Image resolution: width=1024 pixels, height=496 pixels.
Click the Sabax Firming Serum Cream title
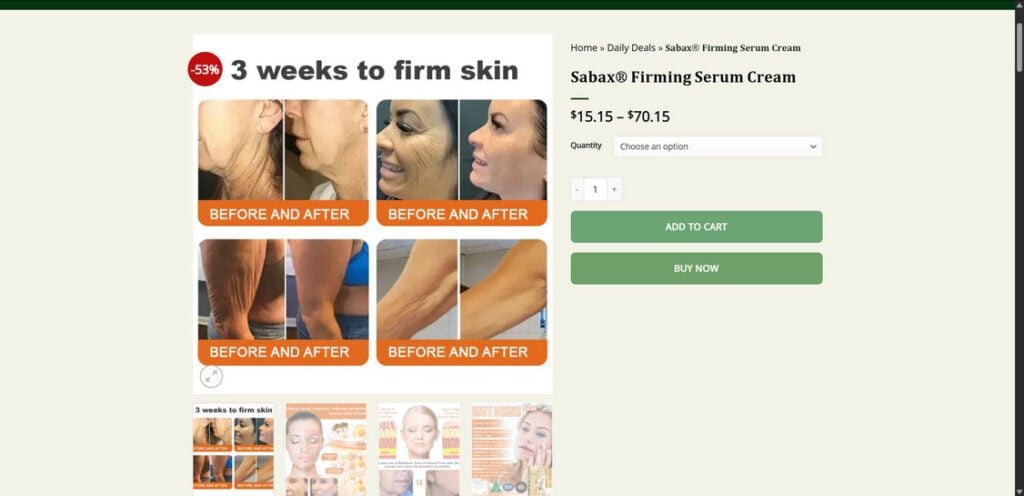[683, 77]
